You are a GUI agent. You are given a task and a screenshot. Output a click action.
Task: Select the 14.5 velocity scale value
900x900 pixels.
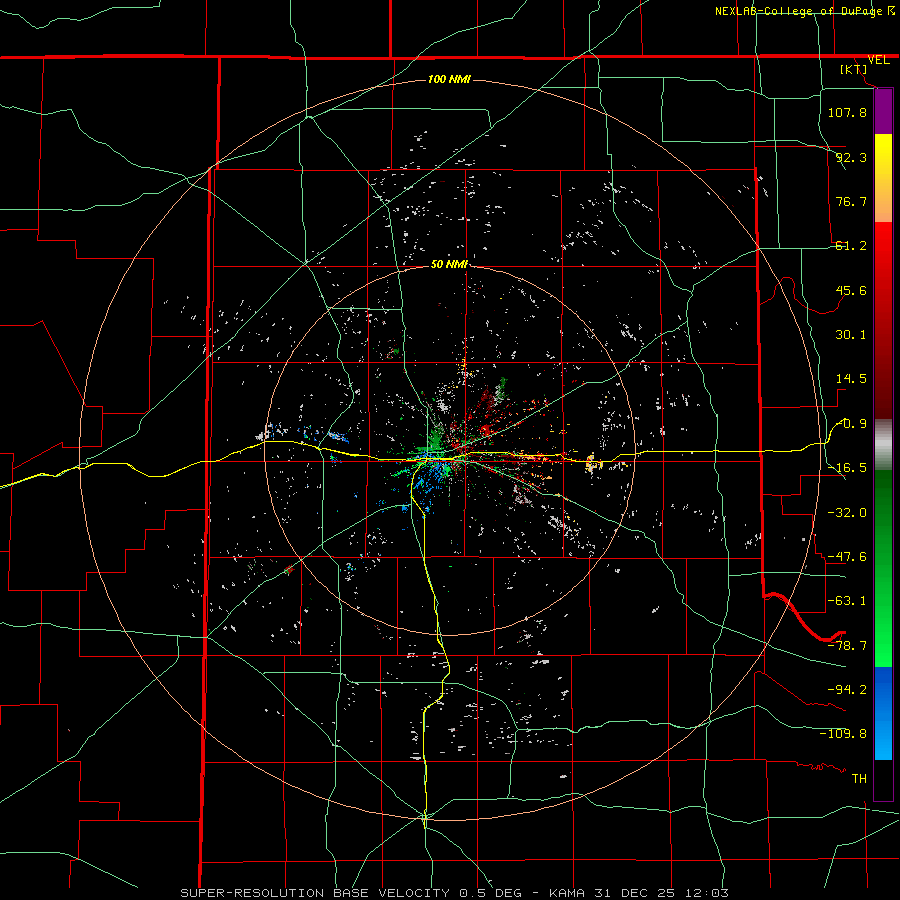[851, 379]
